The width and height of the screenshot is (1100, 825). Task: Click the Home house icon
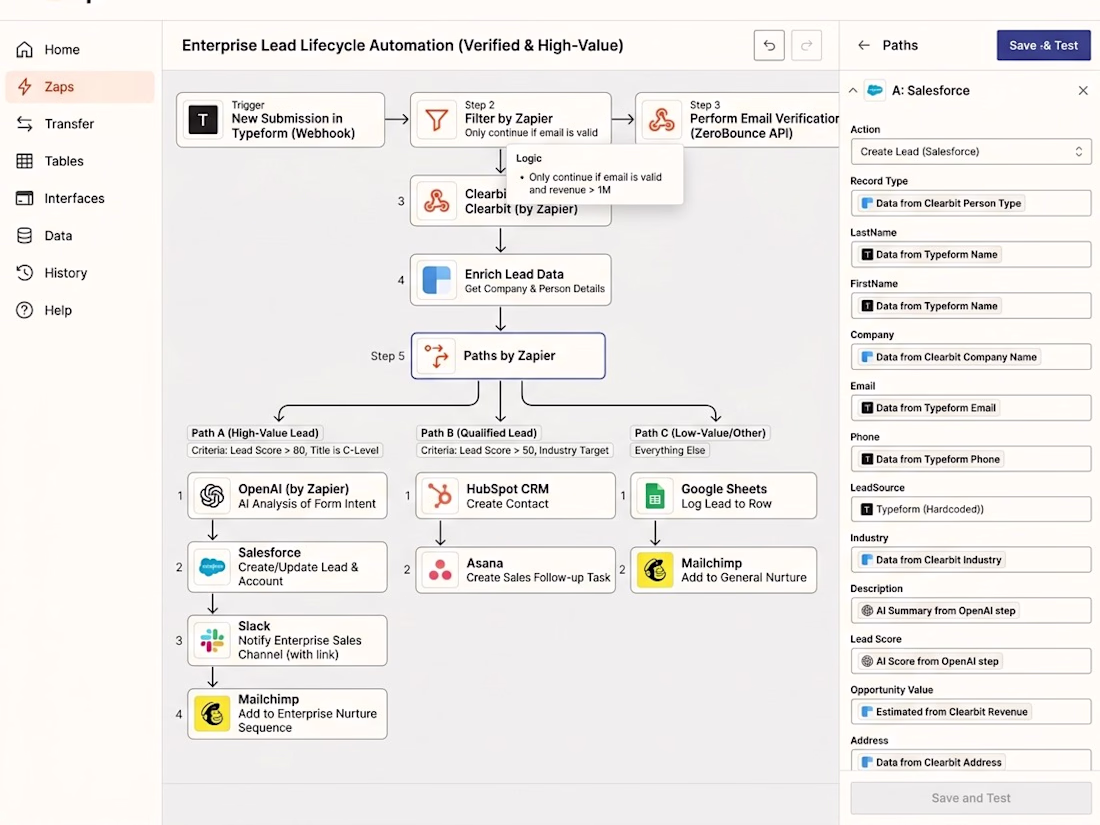[25, 50]
